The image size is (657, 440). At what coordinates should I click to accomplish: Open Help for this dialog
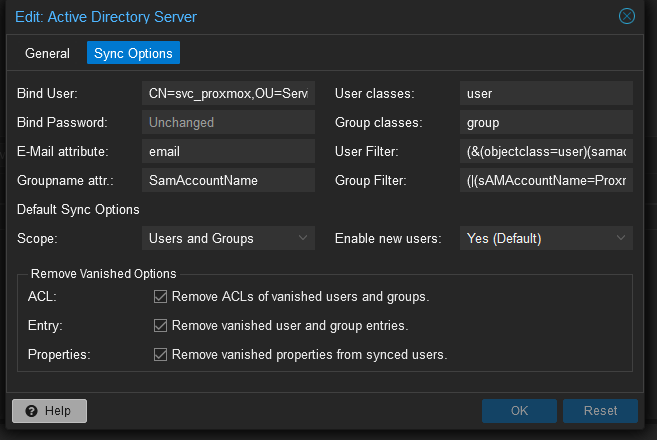49,411
